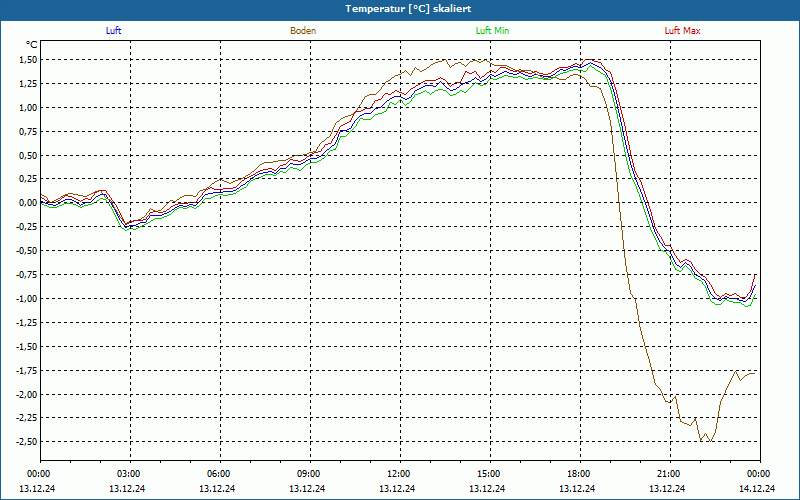Click the Luft Max curve endpoint near midnight
The image size is (800, 500).
click(x=755, y=274)
